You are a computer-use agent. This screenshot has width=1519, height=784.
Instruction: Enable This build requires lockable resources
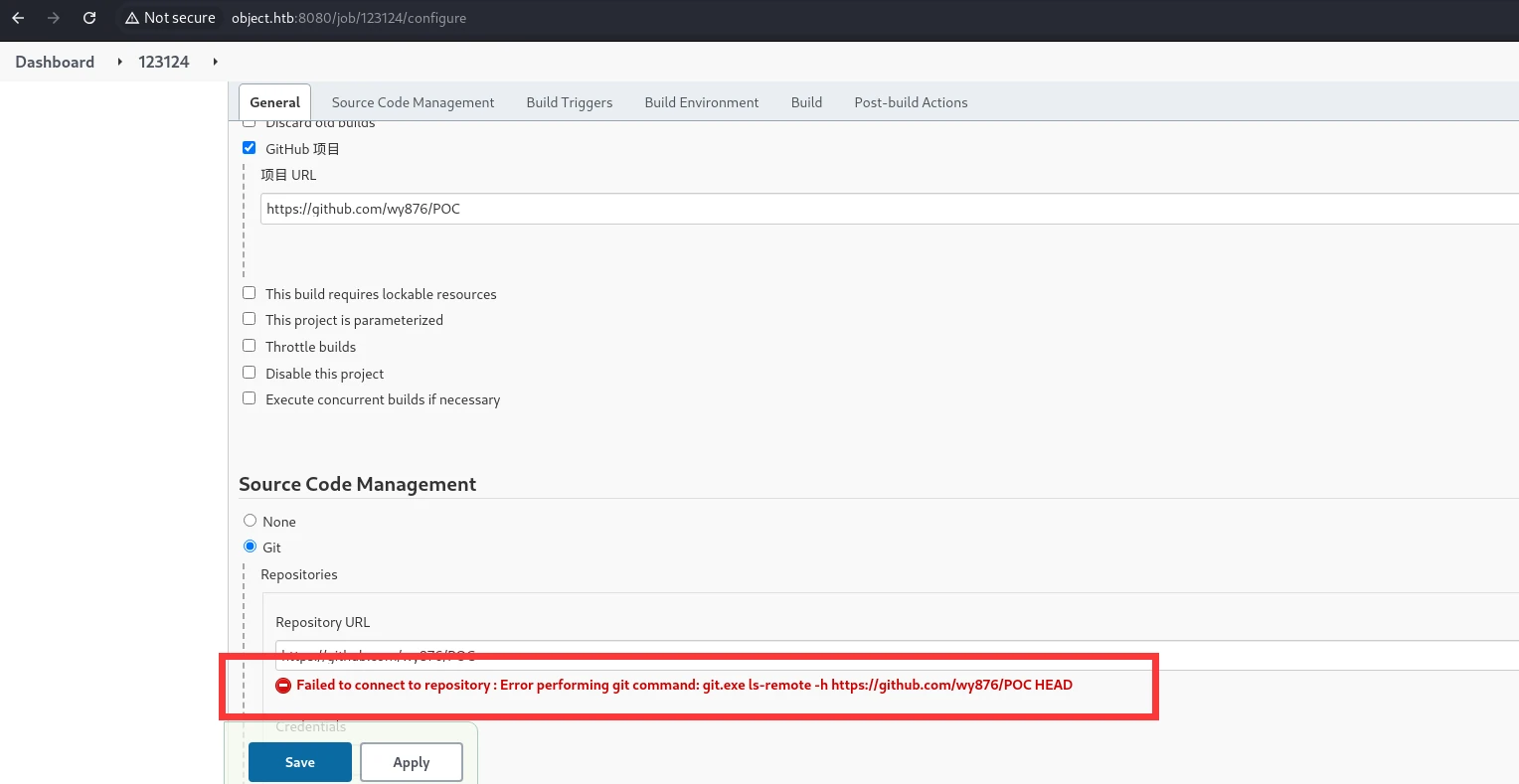coord(250,293)
